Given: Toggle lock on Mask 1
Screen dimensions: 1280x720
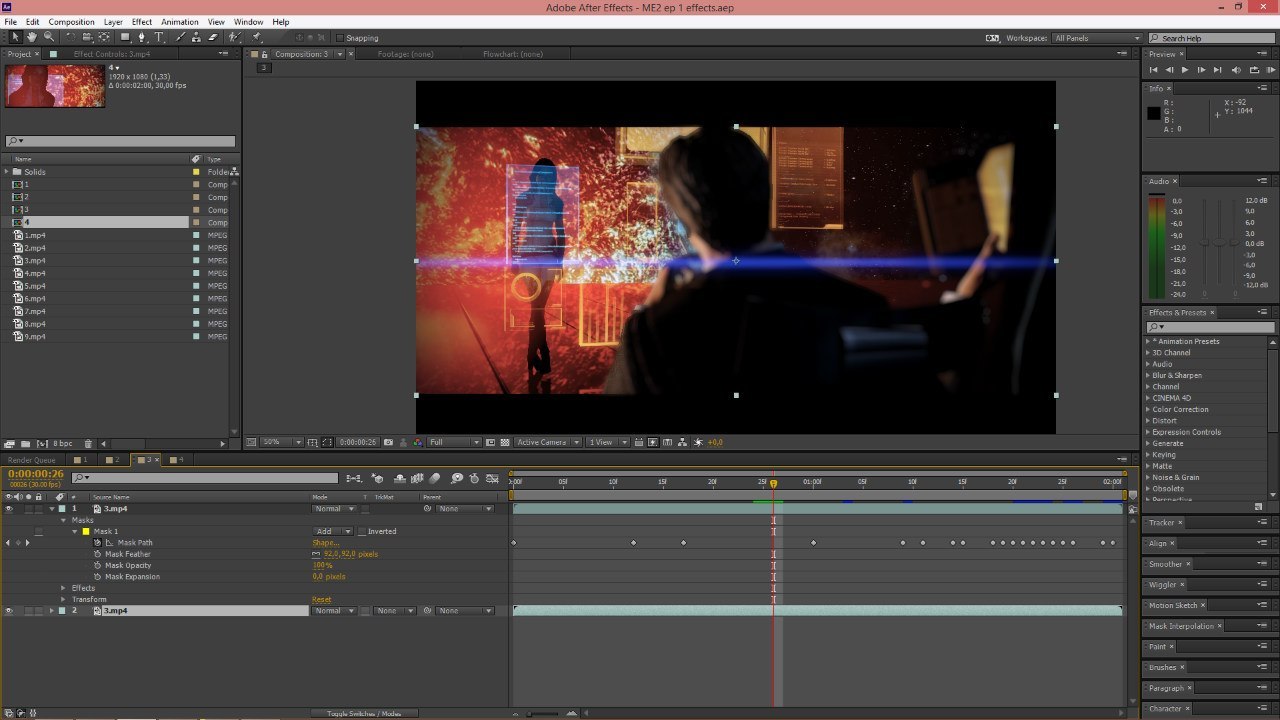Looking at the screenshot, I should pyautogui.click(x=39, y=532).
